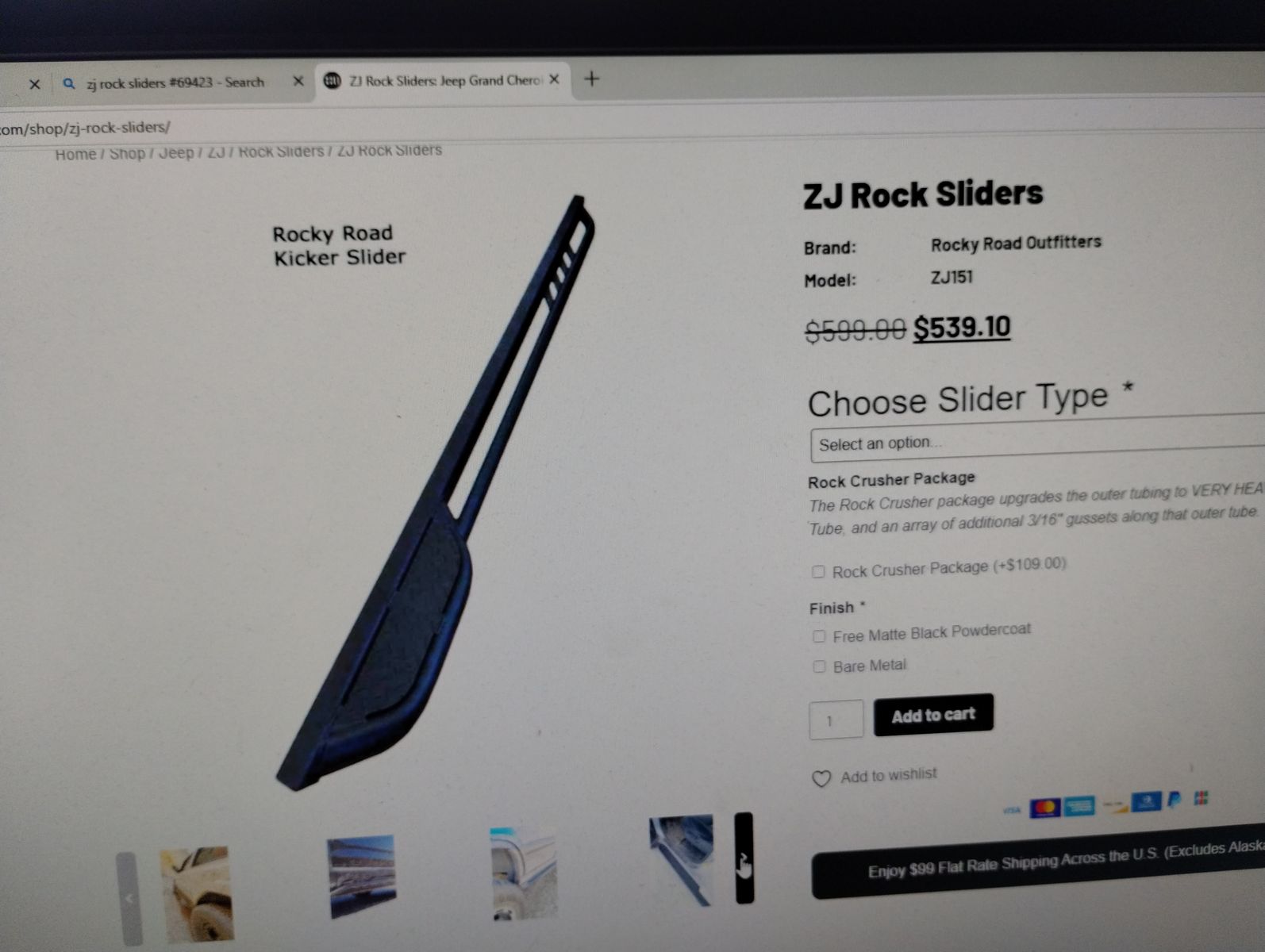Click the American Express payment icon
Image resolution: width=1265 pixels, height=952 pixels.
click(1079, 806)
